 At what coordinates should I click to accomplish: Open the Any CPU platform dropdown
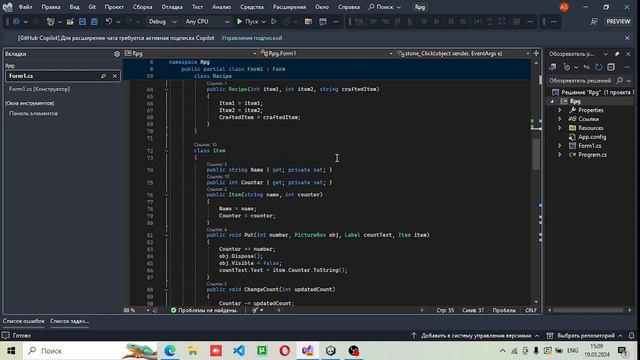click(207, 22)
